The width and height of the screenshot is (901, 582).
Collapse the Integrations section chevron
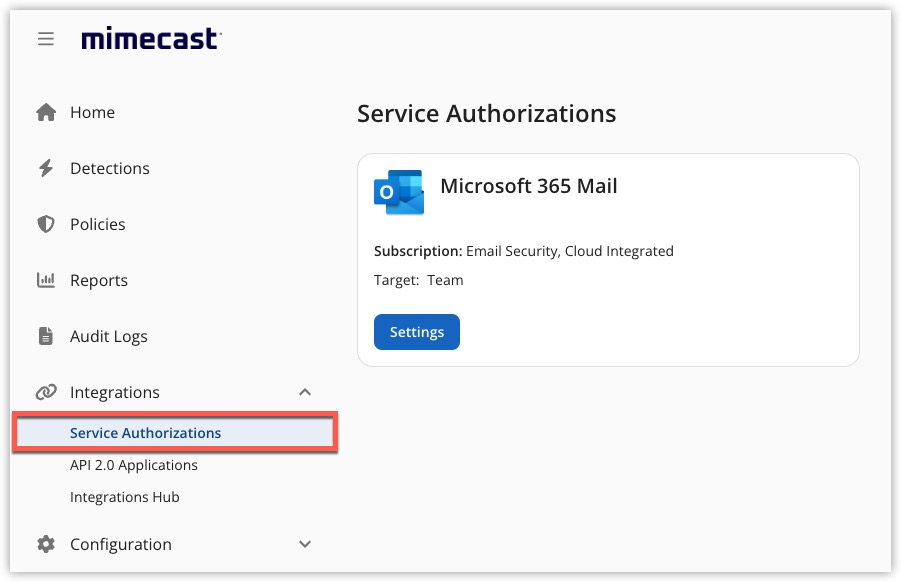[x=305, y=393]
